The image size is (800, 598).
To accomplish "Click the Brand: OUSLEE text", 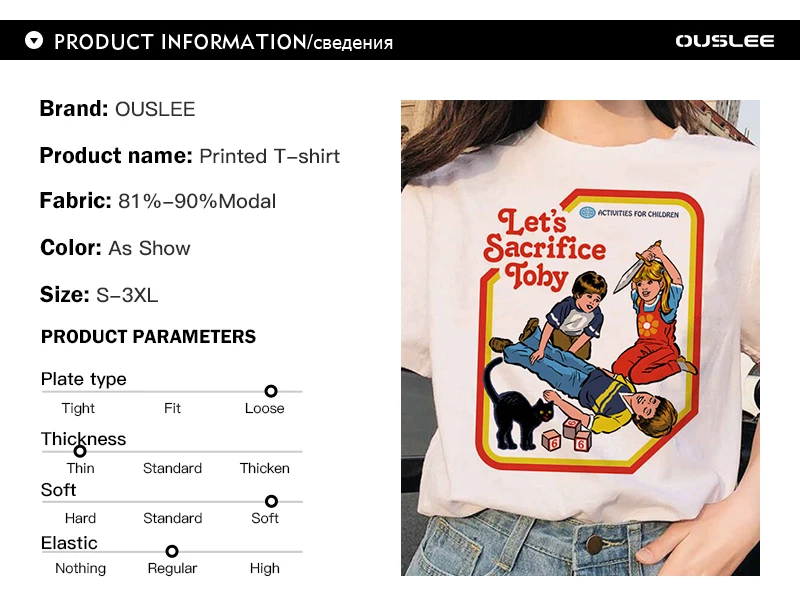I will point(117,109).
